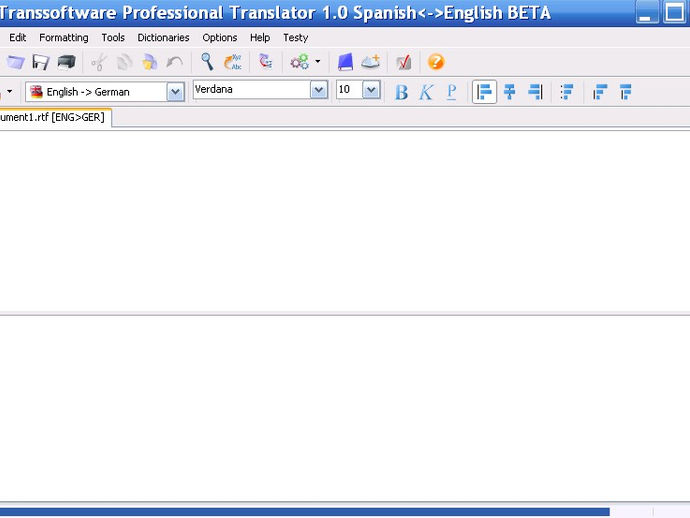Image resolution: width=690 pixels, height=518 pixels.
Task: Toggle underline with the P button
Action: pyautogui.click(x=451, y=92)
